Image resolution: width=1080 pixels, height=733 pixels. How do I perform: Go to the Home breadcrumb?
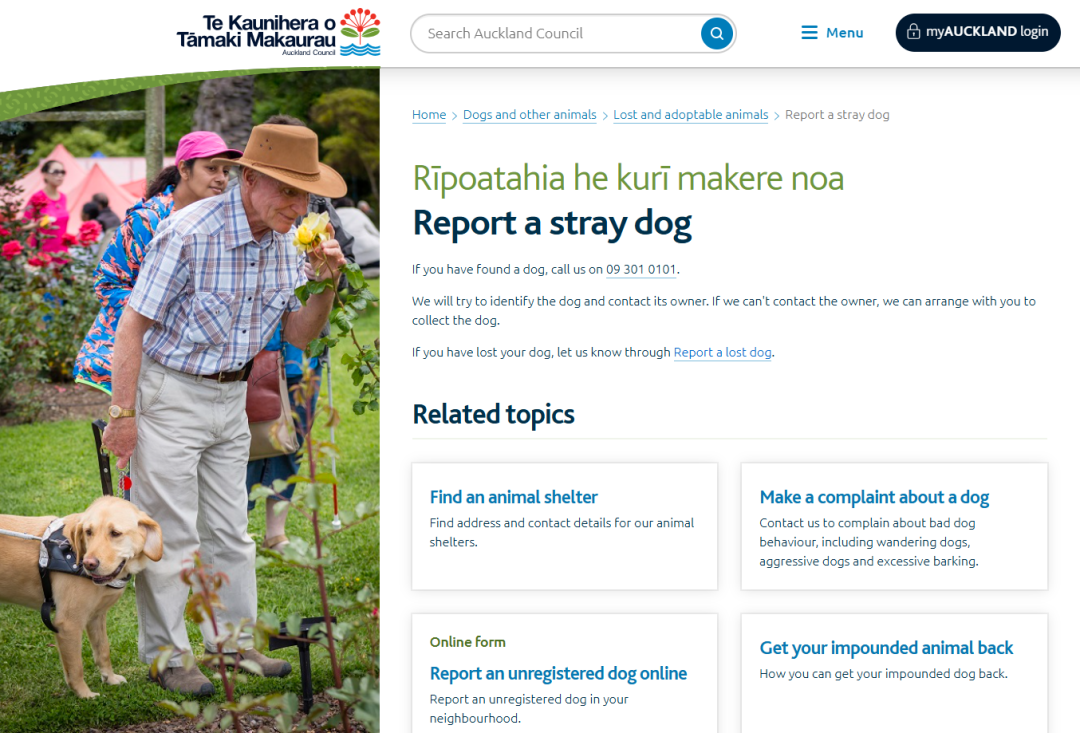pos(429,114)
